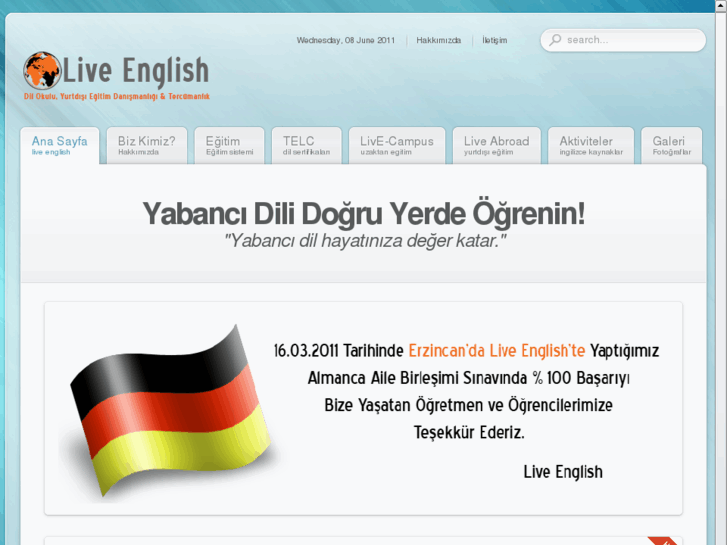Viewport: 727px width, 545px height.
Task: Go to the LivE-Campus tab
Action: [x=397, y=145]
